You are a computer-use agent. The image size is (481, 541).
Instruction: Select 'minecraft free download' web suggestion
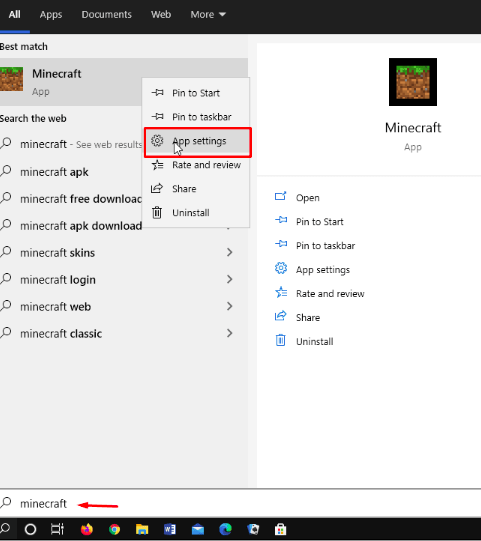pyautogui.click(x=71, y=199)
